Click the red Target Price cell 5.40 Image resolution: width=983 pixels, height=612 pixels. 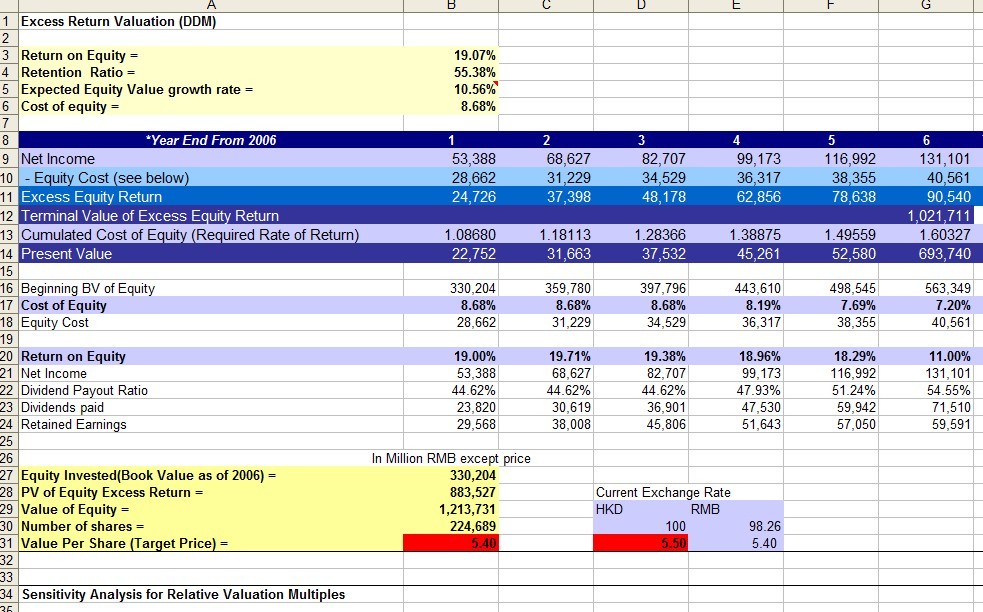[x=451, y=543]
